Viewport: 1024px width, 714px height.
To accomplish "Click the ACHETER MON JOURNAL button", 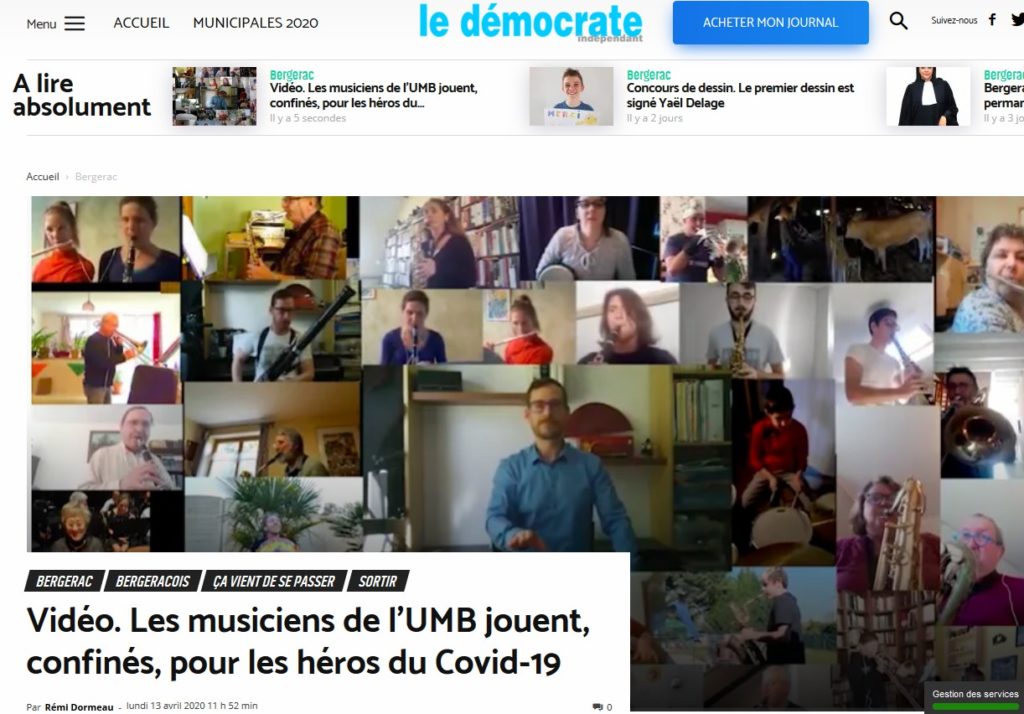I will click(x=771, y=23).
